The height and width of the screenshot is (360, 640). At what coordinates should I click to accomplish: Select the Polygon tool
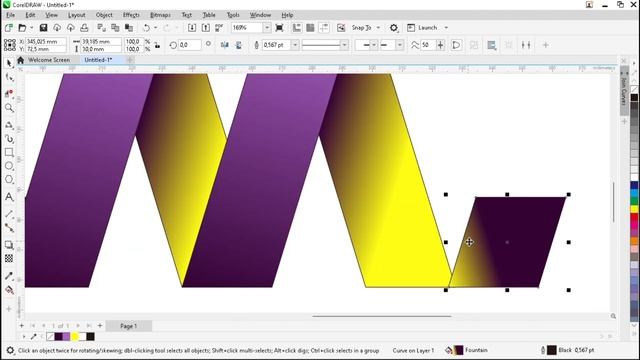pos(9,180)
